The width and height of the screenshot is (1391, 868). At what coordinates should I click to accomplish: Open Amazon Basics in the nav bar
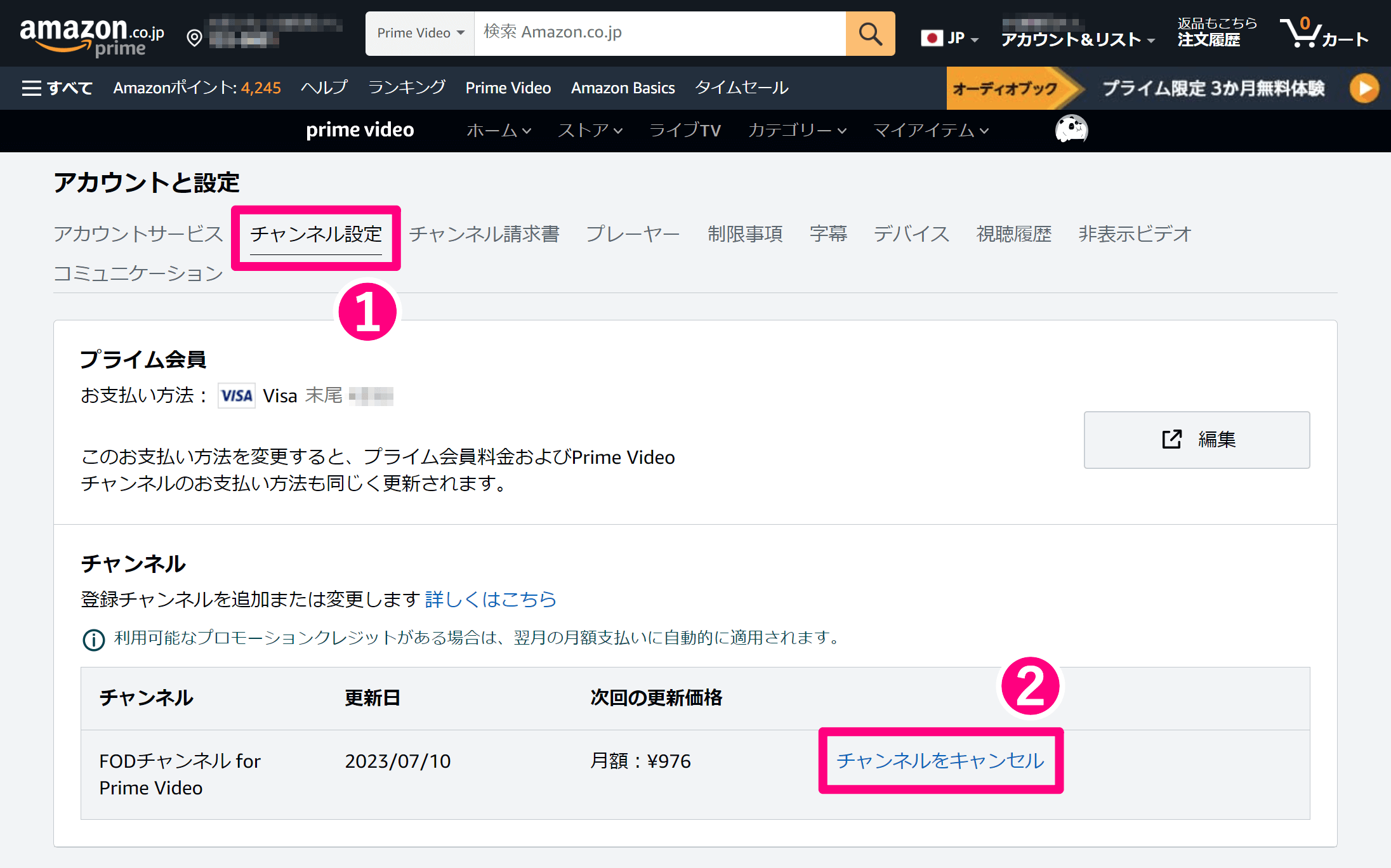[x=623, y=88]
